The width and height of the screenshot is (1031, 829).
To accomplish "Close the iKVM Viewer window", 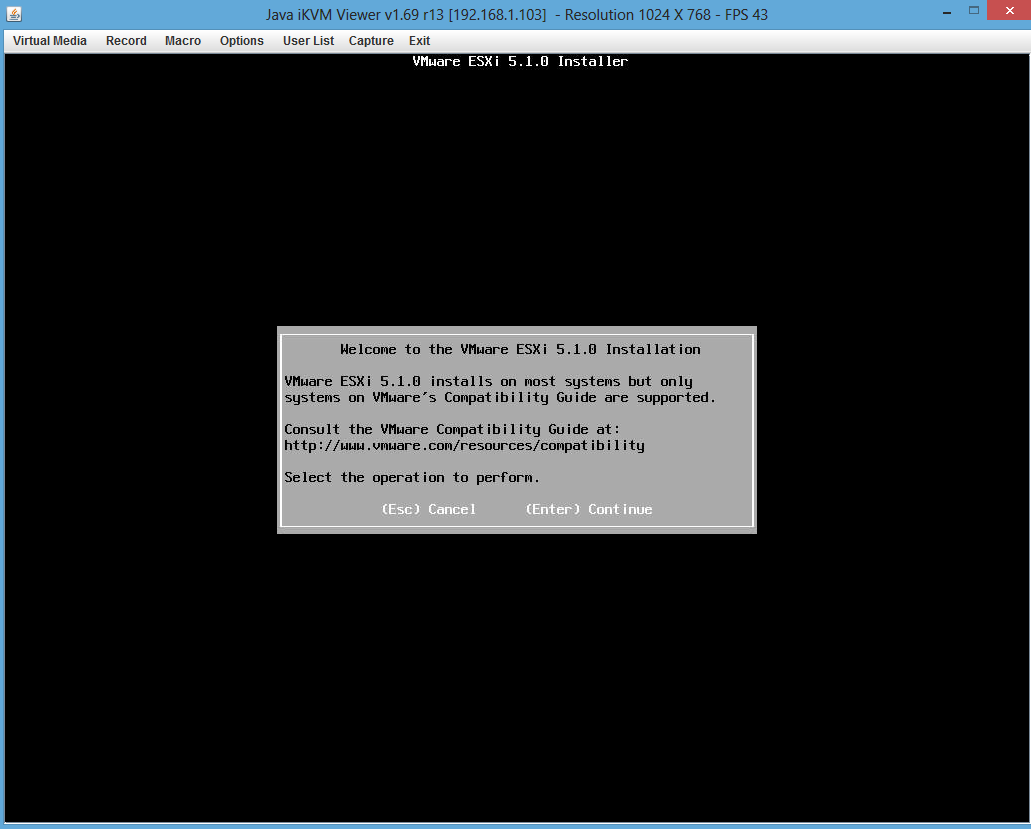I will pyautogui.click(x=1009, y=11).
